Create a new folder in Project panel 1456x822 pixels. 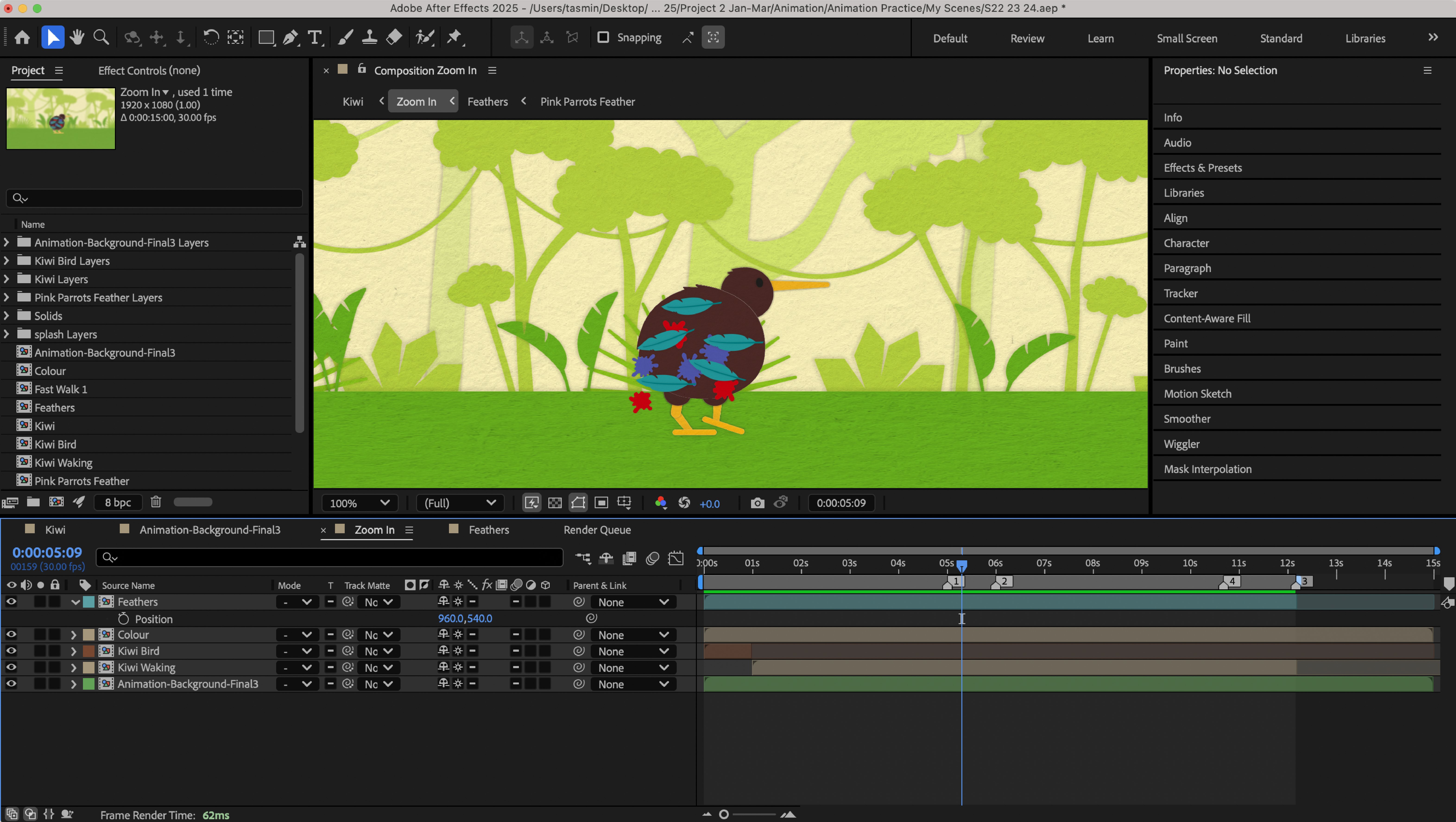tap(33, 502)
